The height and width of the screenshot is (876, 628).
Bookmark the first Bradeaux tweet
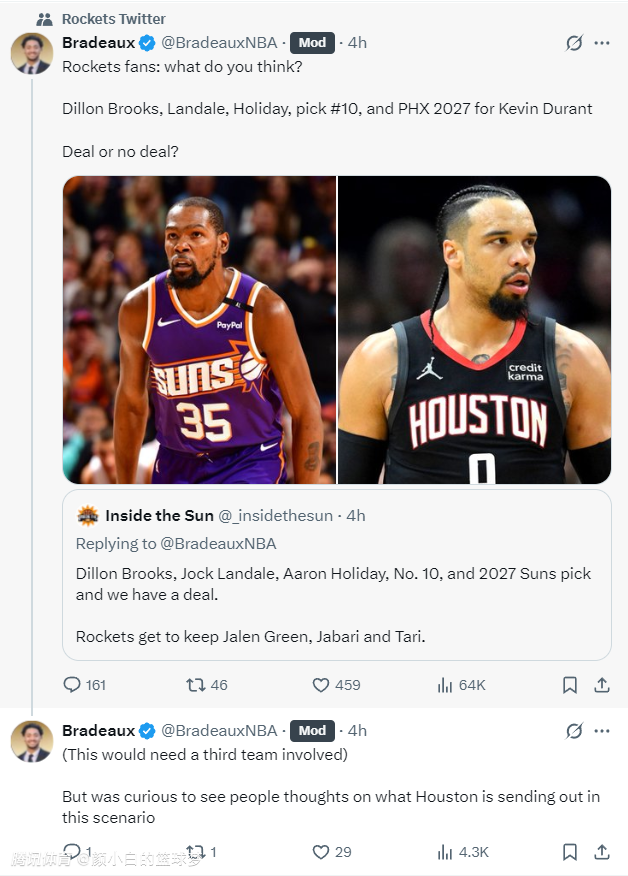(569, 685)
